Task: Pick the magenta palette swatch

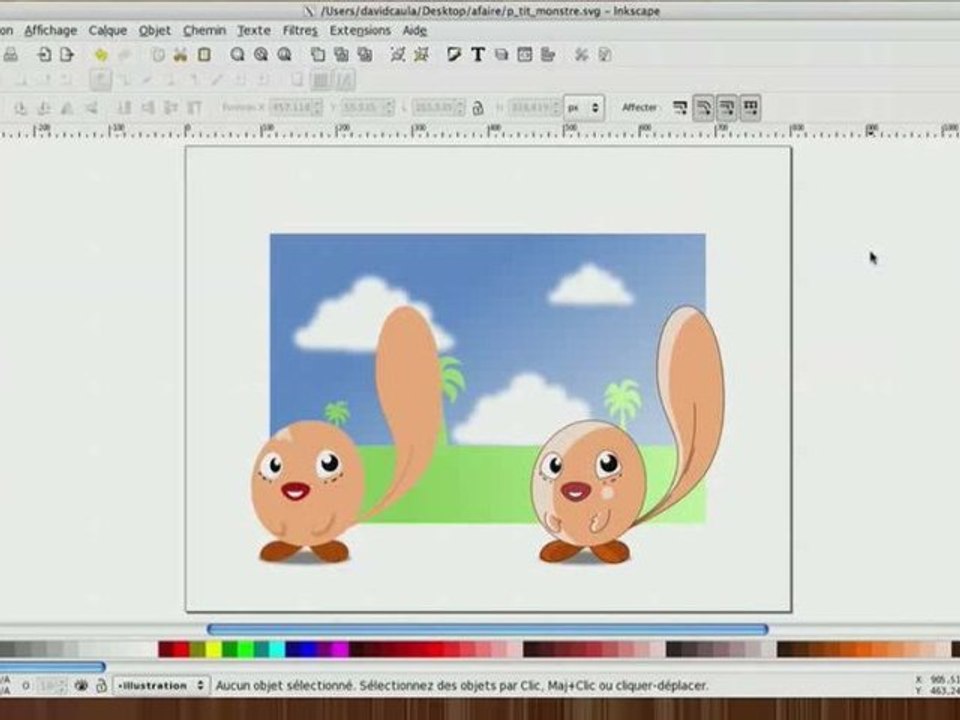Action: click(x=340, y=649)
